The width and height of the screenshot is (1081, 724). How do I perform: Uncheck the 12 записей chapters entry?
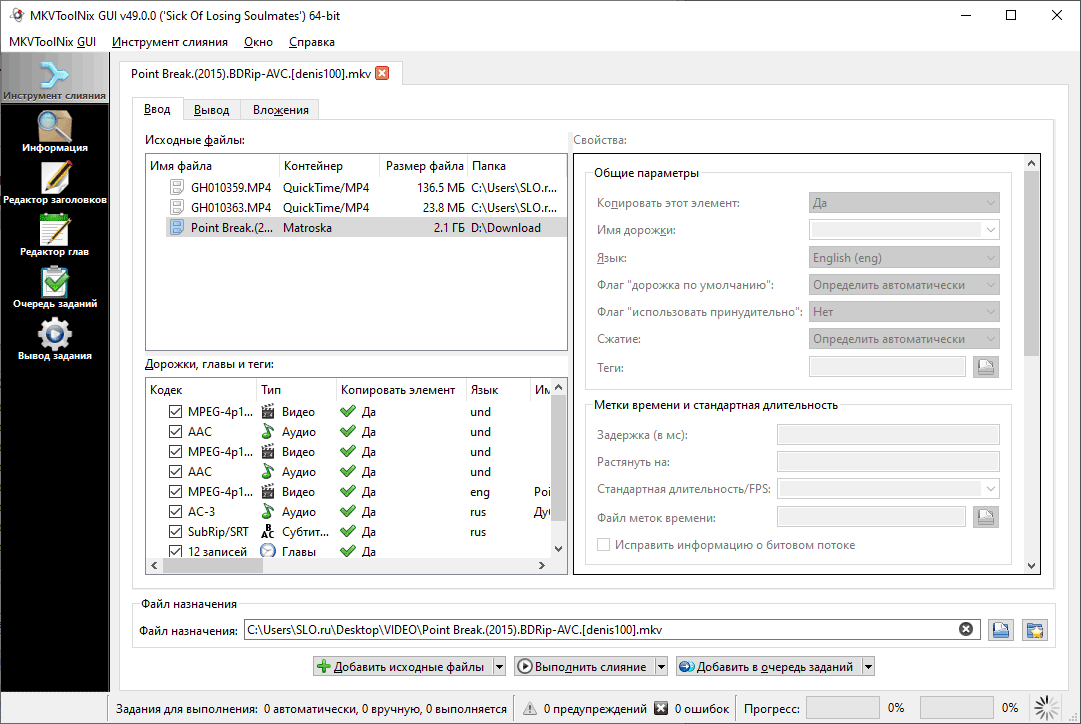(x=175, y=551)
